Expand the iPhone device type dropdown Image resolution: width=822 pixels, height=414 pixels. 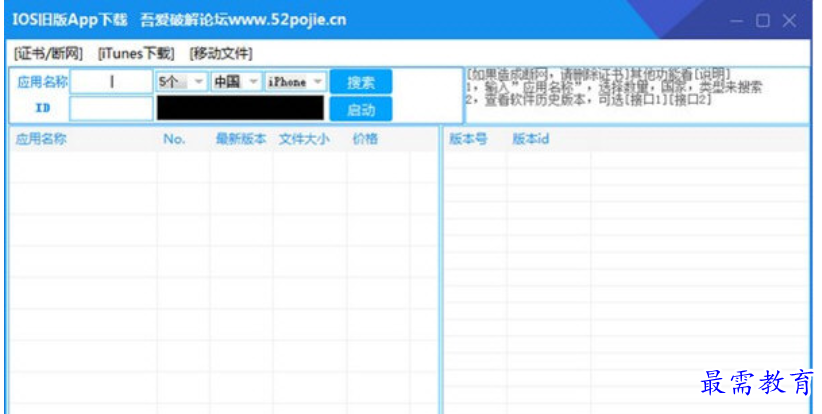(296, 82)
